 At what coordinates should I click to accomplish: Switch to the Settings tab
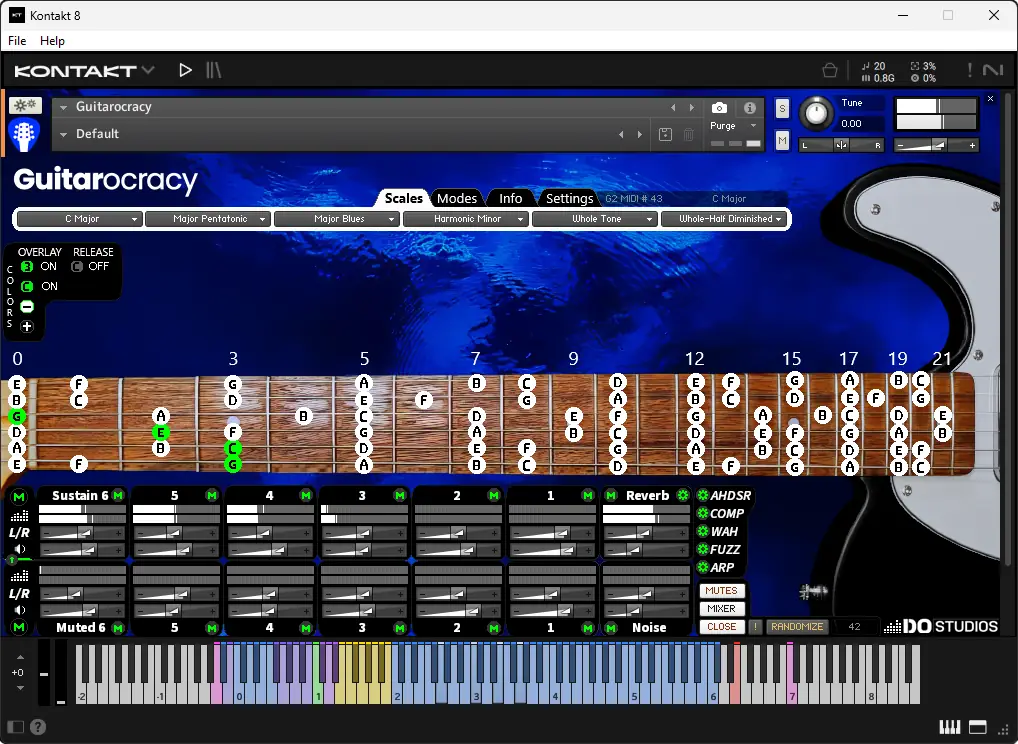pyautogui.click(x=569, y=198)
